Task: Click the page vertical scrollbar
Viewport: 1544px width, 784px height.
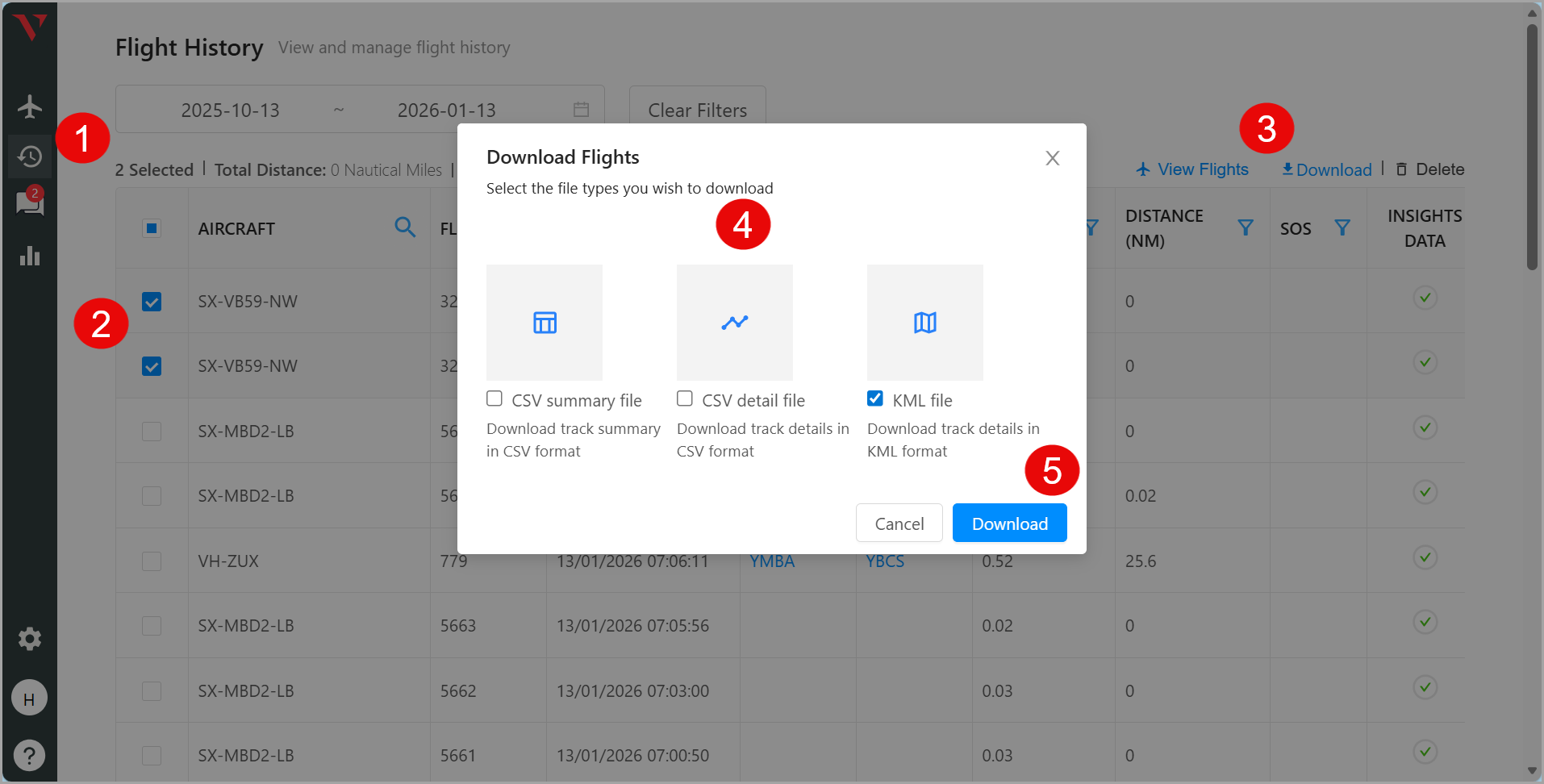Action: (x=1532, y=145)
